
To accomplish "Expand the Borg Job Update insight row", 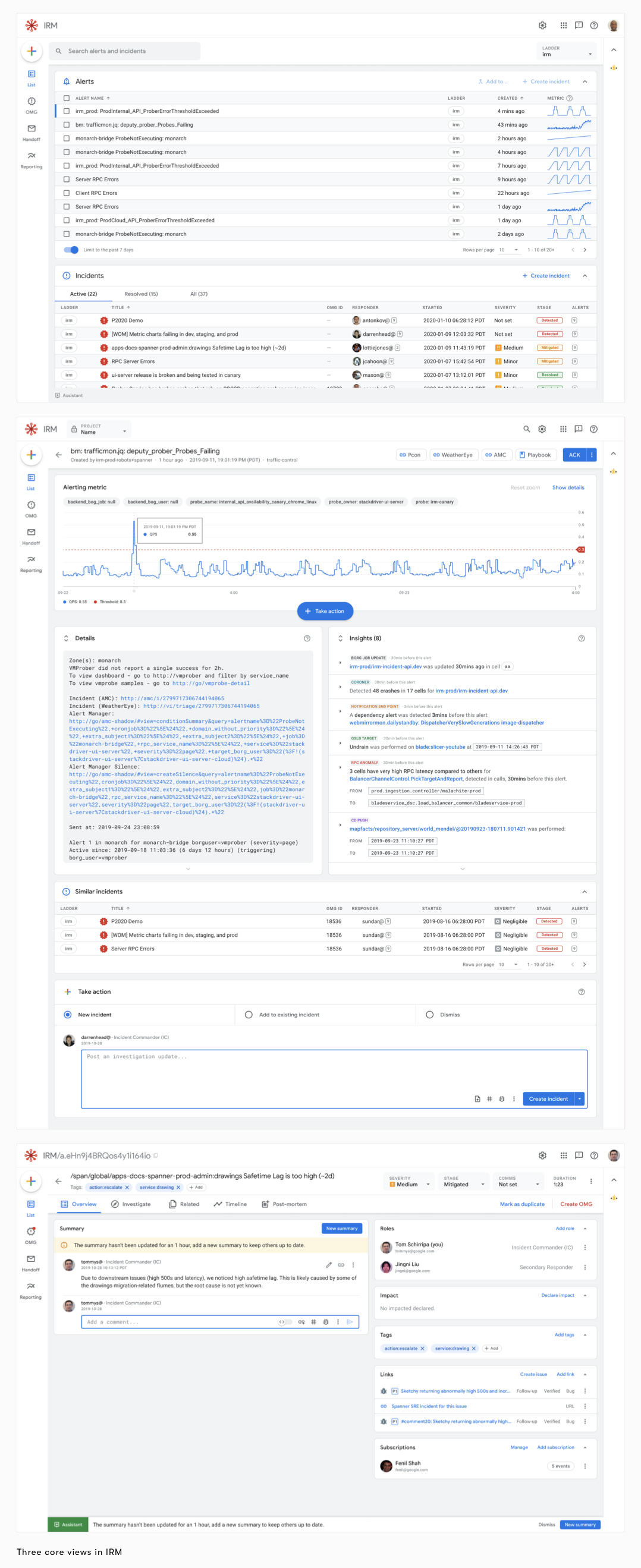I will coord(340,662).
